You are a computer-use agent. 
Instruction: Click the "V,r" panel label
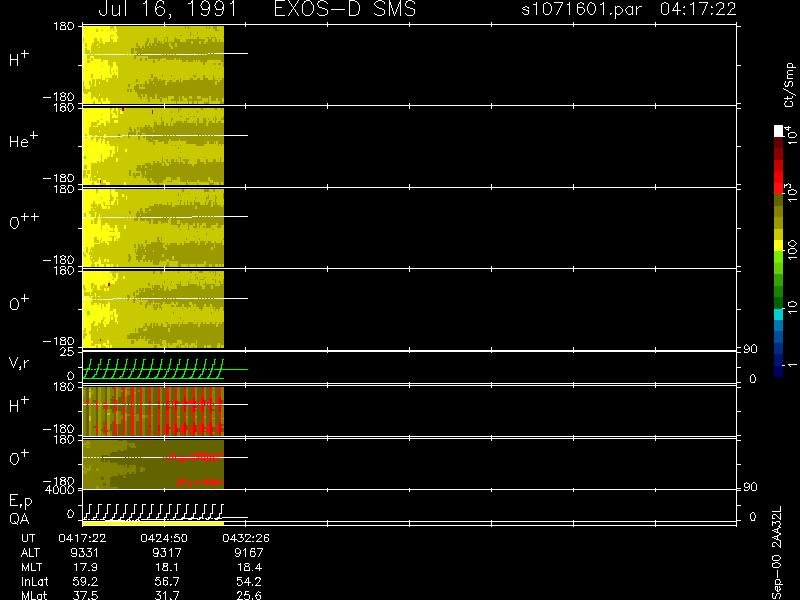click(19, 363)
